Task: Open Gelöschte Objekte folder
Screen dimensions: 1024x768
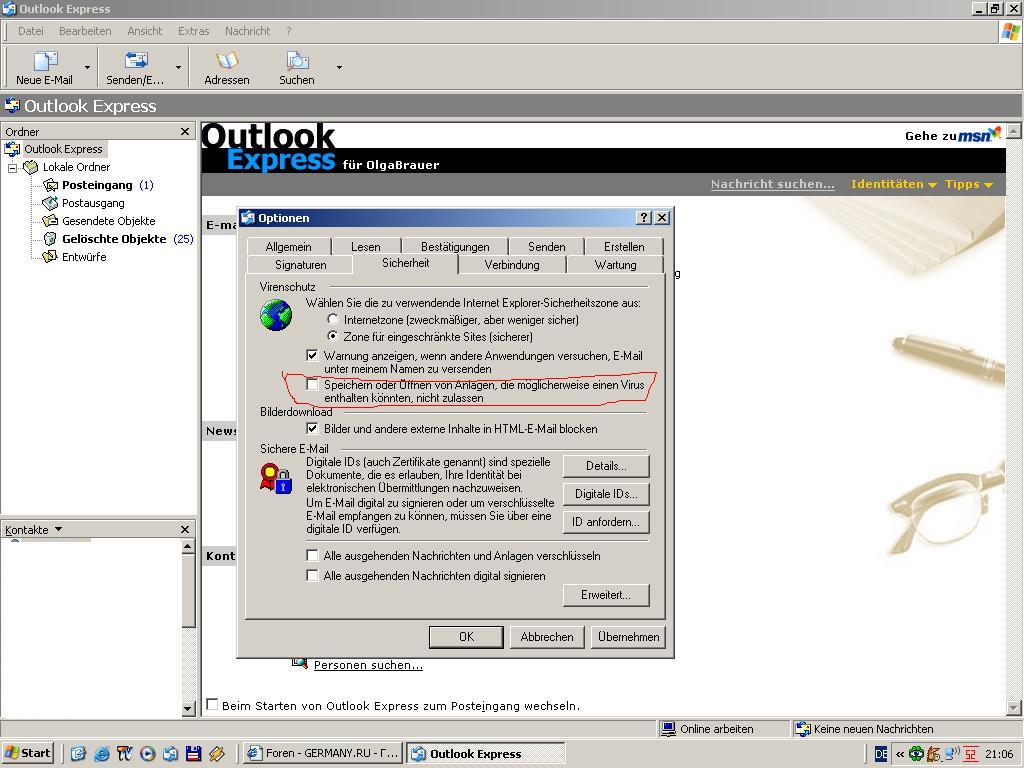Action: pyautogui.click(x=114, y=239)
